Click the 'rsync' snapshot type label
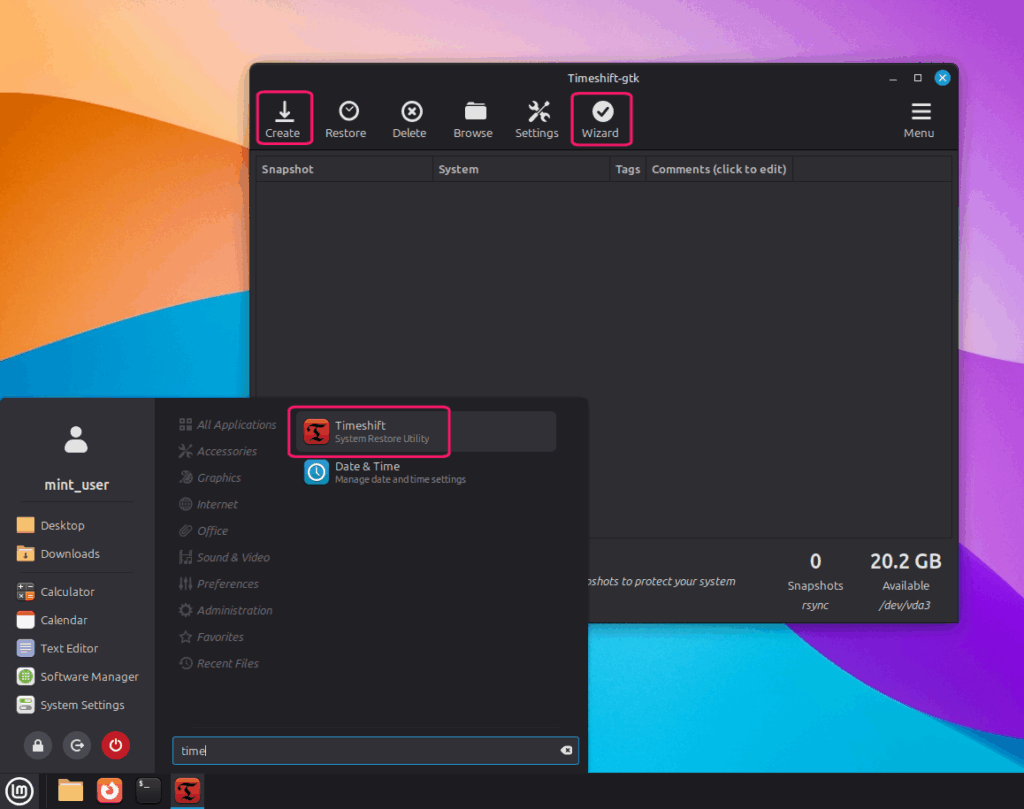The image size is (1024, 809). tap(815, 605)
